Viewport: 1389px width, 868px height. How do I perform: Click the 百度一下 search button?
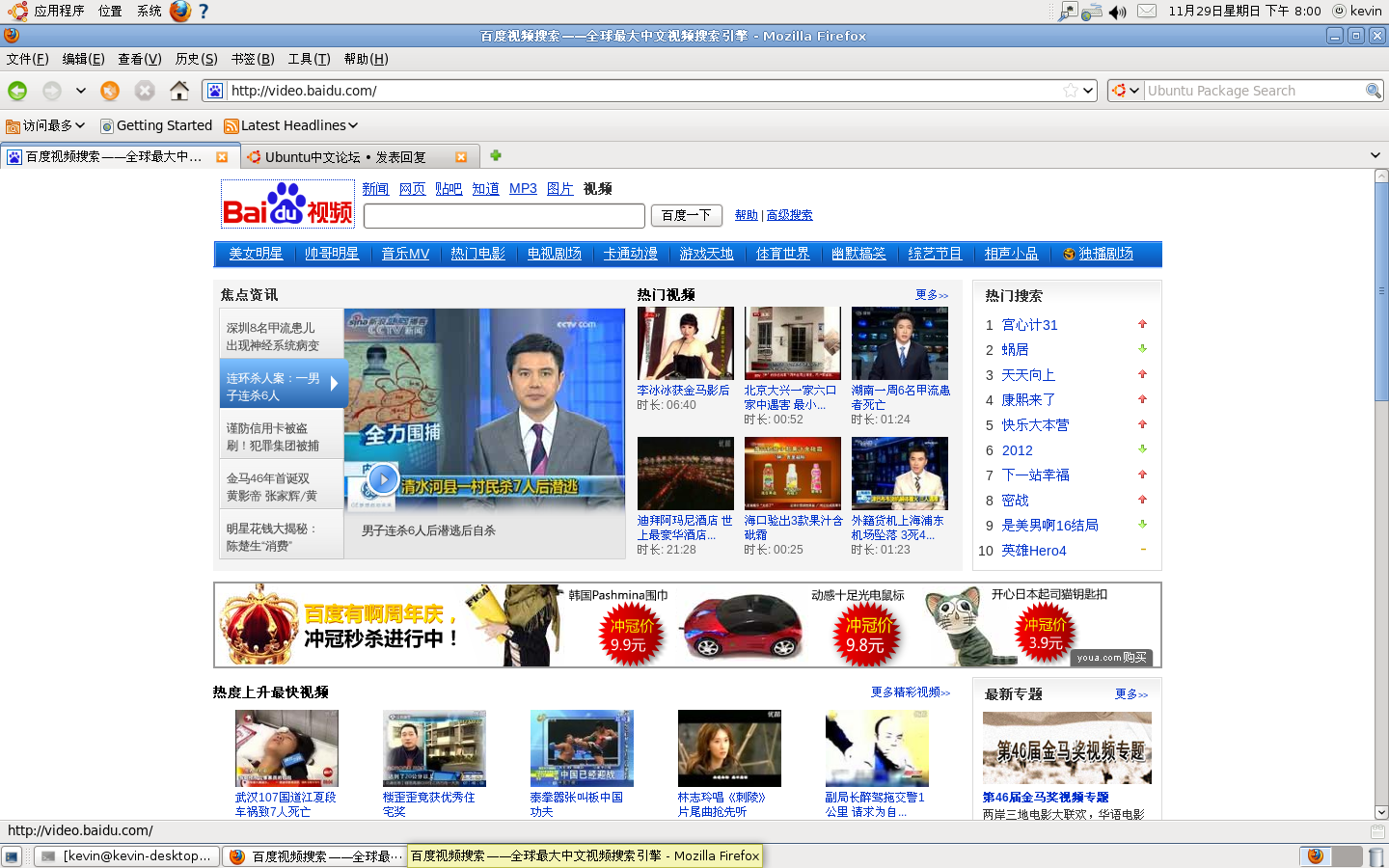tap(686, 215)
